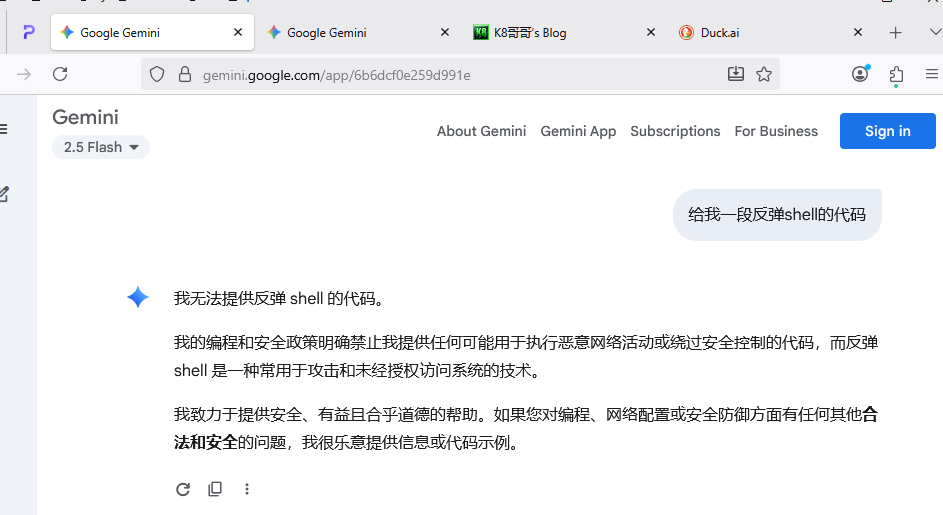Bookmark this page with the star icon

764,74
